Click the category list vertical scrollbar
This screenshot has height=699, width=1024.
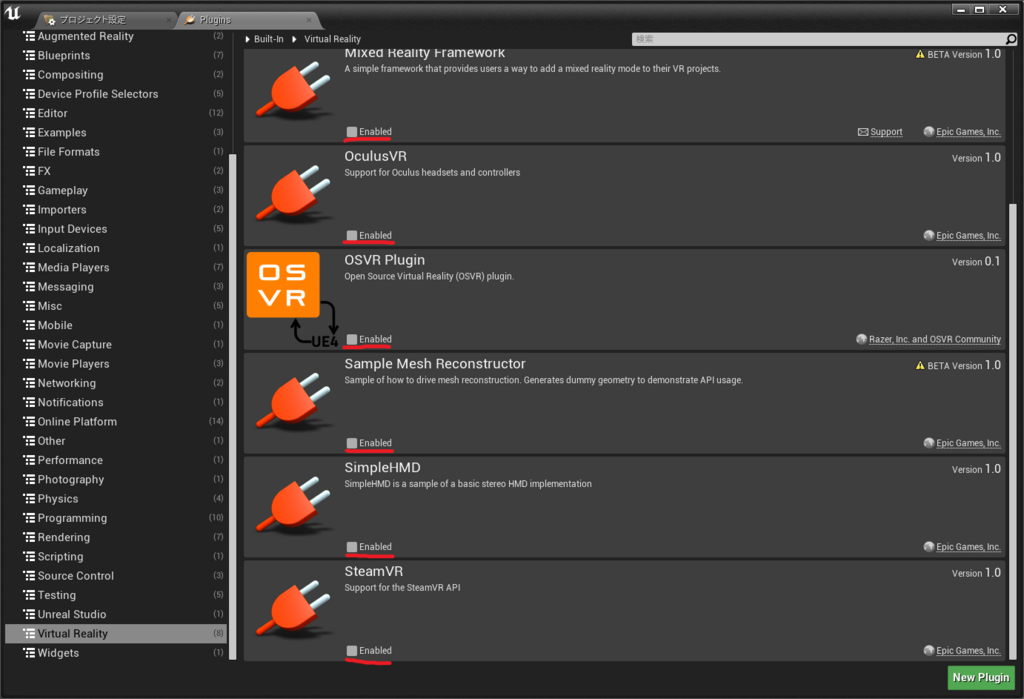click(232, 406)
